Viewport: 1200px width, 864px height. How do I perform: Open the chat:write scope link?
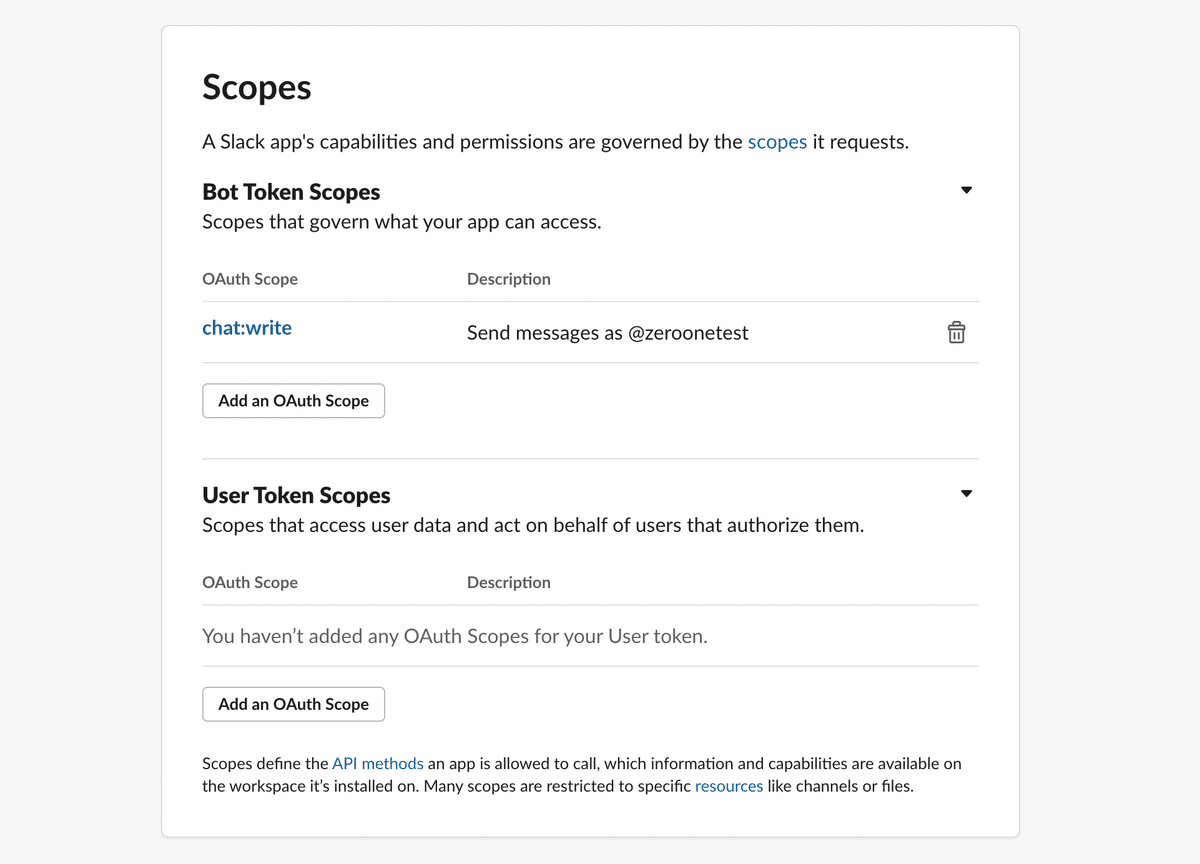[247, 328]
